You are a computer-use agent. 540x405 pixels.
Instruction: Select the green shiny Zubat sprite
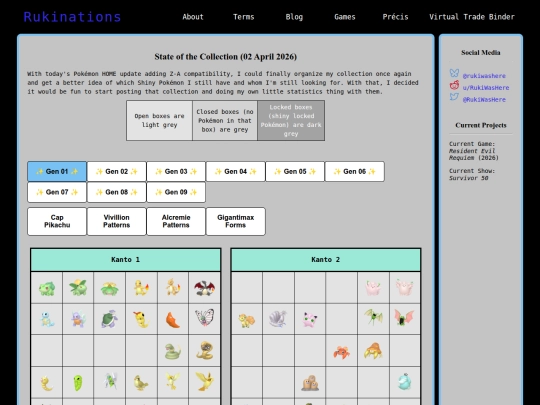coord(373,317)
